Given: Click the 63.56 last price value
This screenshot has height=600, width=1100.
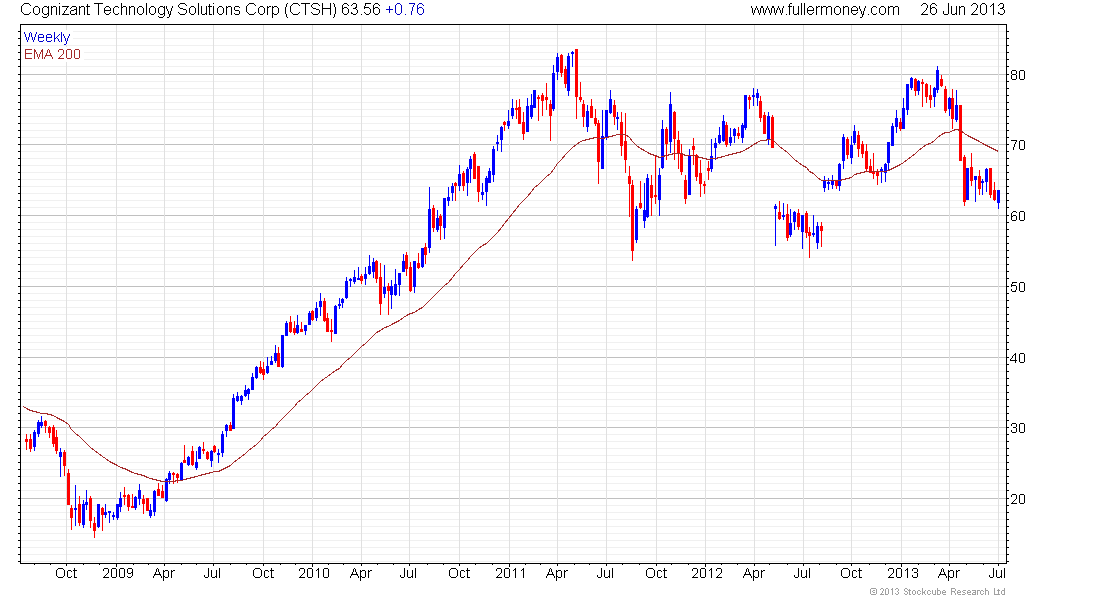Looking at the screenshot, I should click(x=361, y=10).
